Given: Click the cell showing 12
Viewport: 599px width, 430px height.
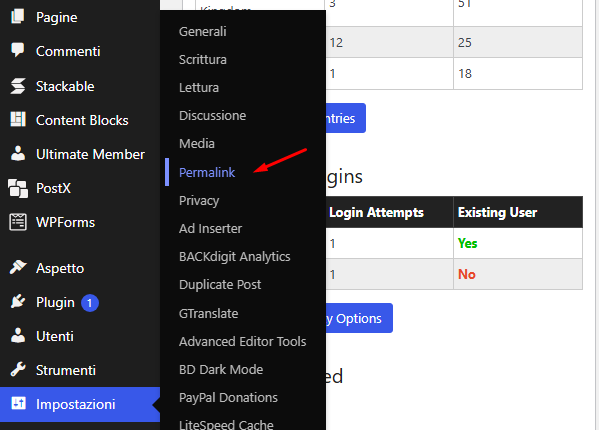Looking at the screenshot, I should pyautogui.click(x=390, y=42).
